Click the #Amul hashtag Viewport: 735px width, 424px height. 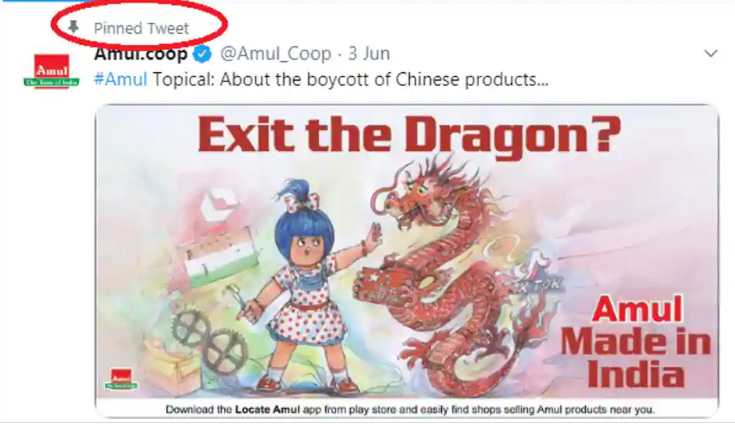(120, 79)
